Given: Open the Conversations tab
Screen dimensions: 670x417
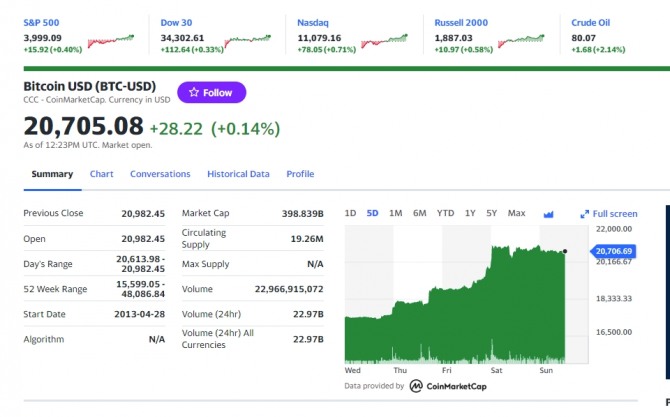Looking at the screenshot, I should click(160, 174).
